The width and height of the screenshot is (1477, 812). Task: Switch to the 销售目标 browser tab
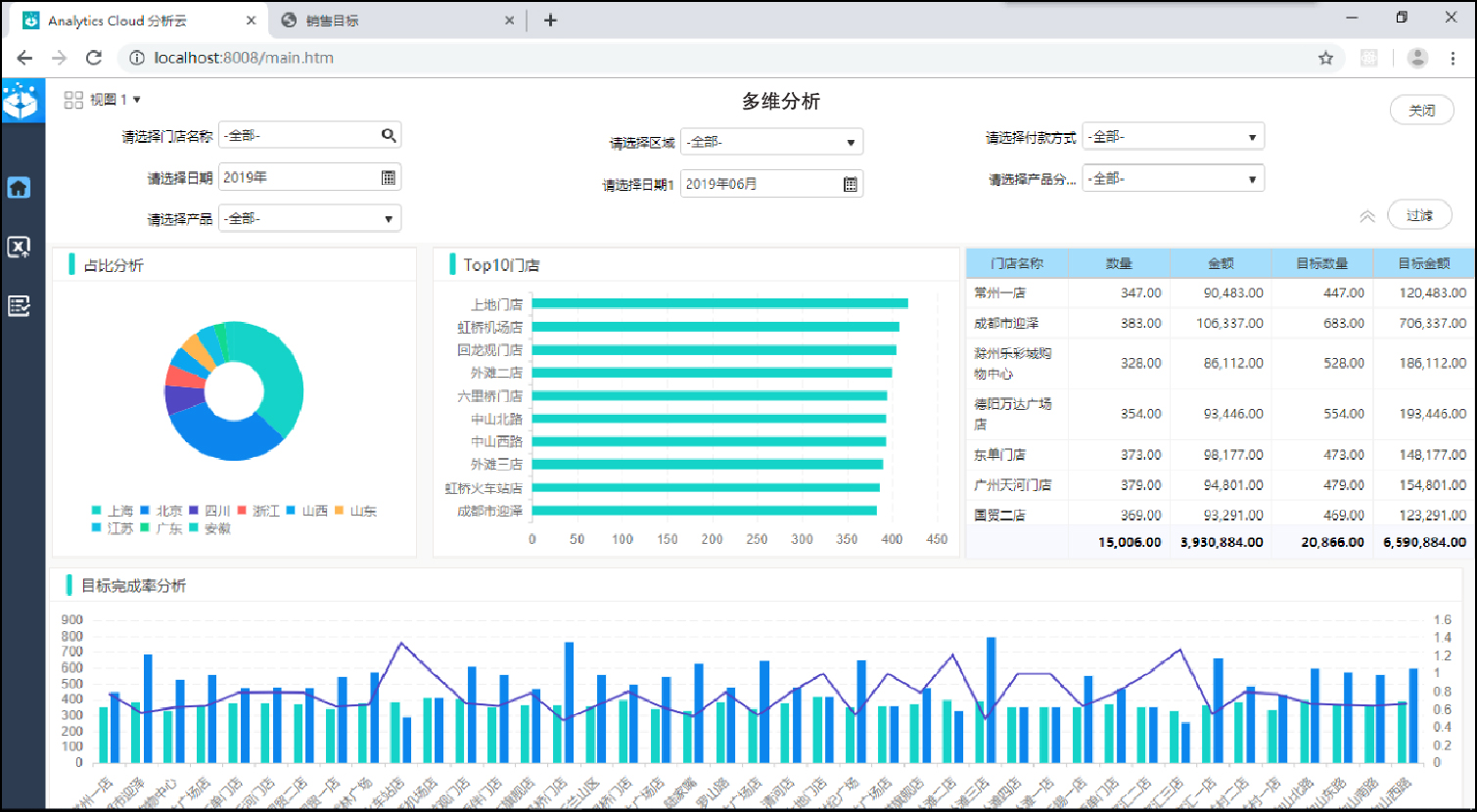396,20
